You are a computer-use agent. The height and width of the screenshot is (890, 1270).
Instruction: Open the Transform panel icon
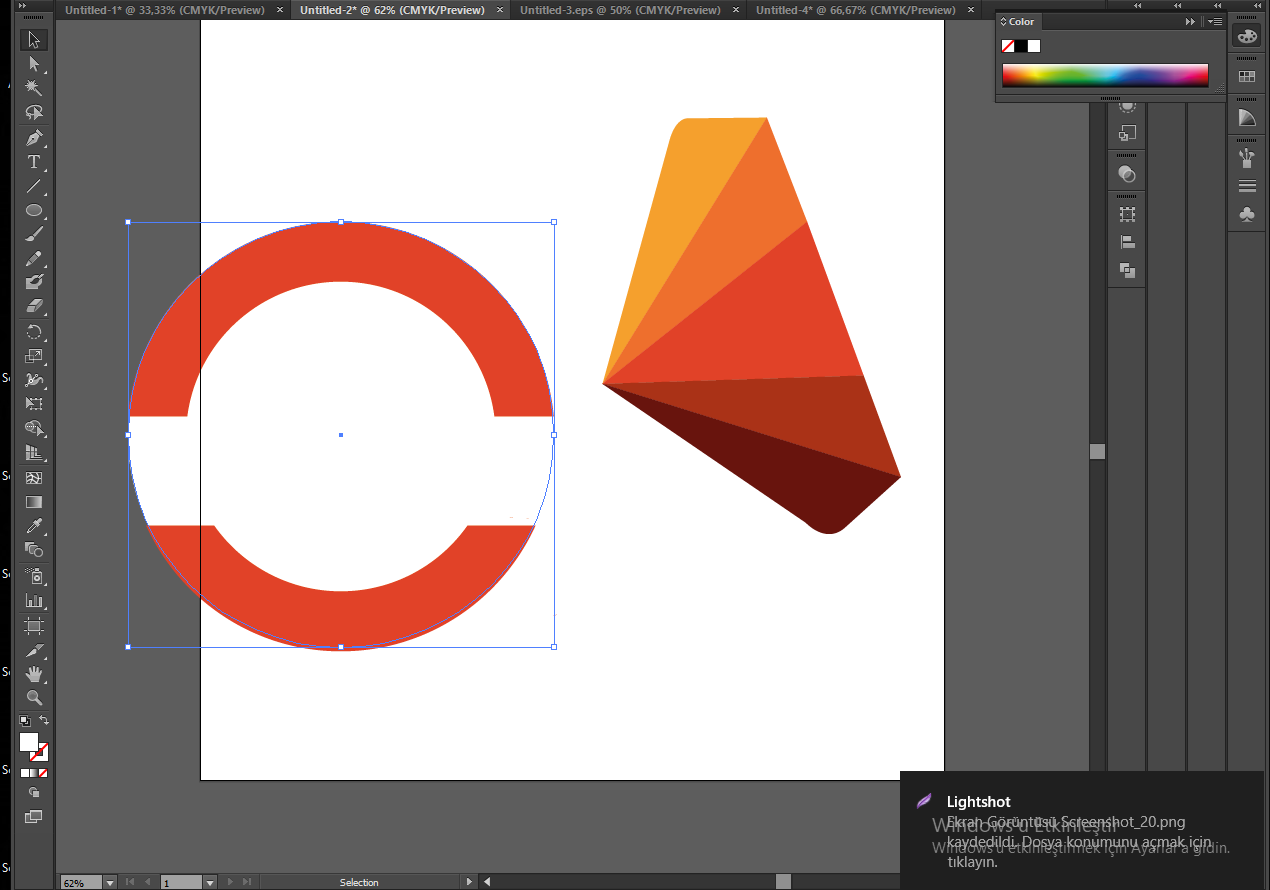1127,214
